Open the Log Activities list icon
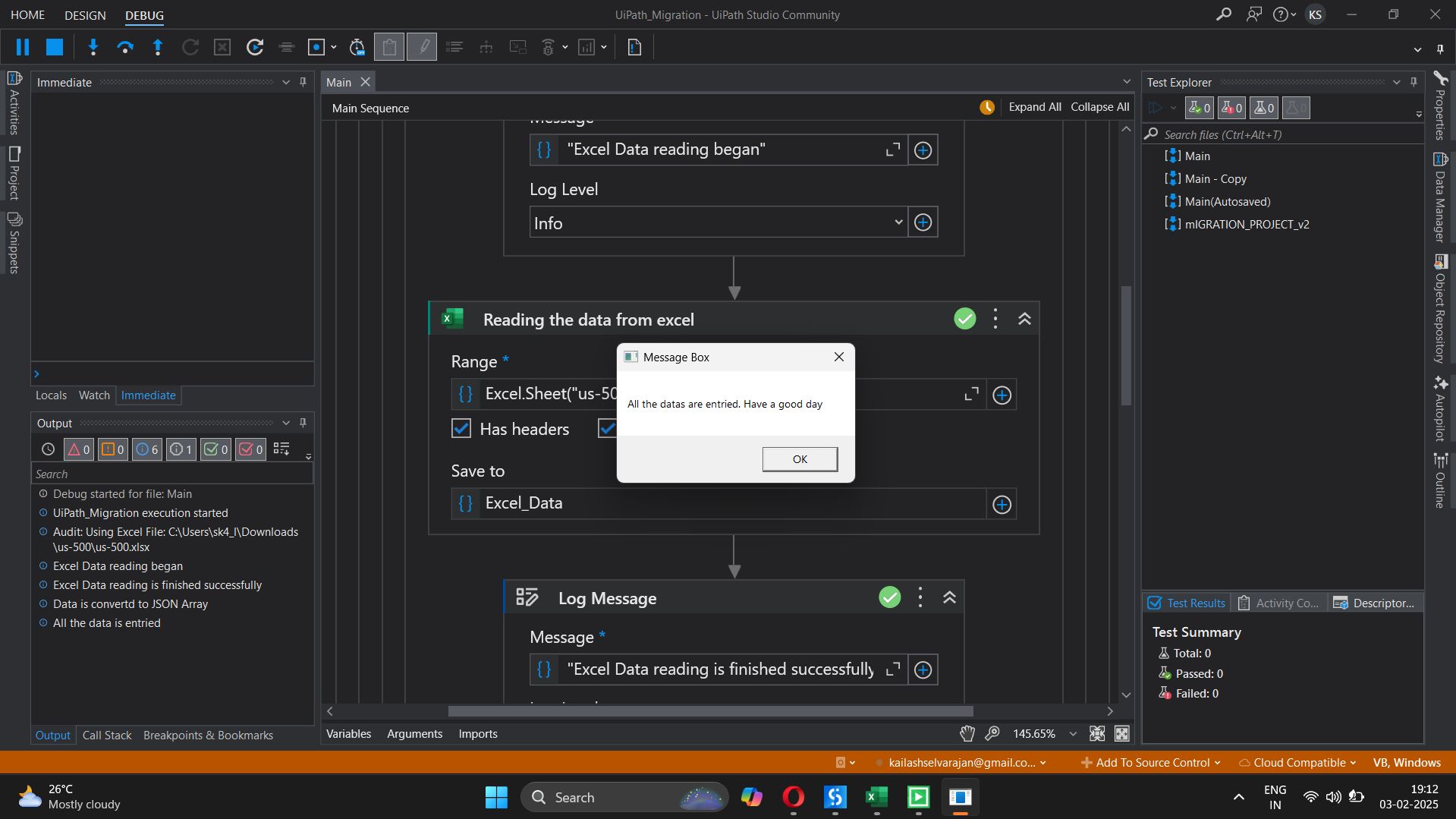 454,47
